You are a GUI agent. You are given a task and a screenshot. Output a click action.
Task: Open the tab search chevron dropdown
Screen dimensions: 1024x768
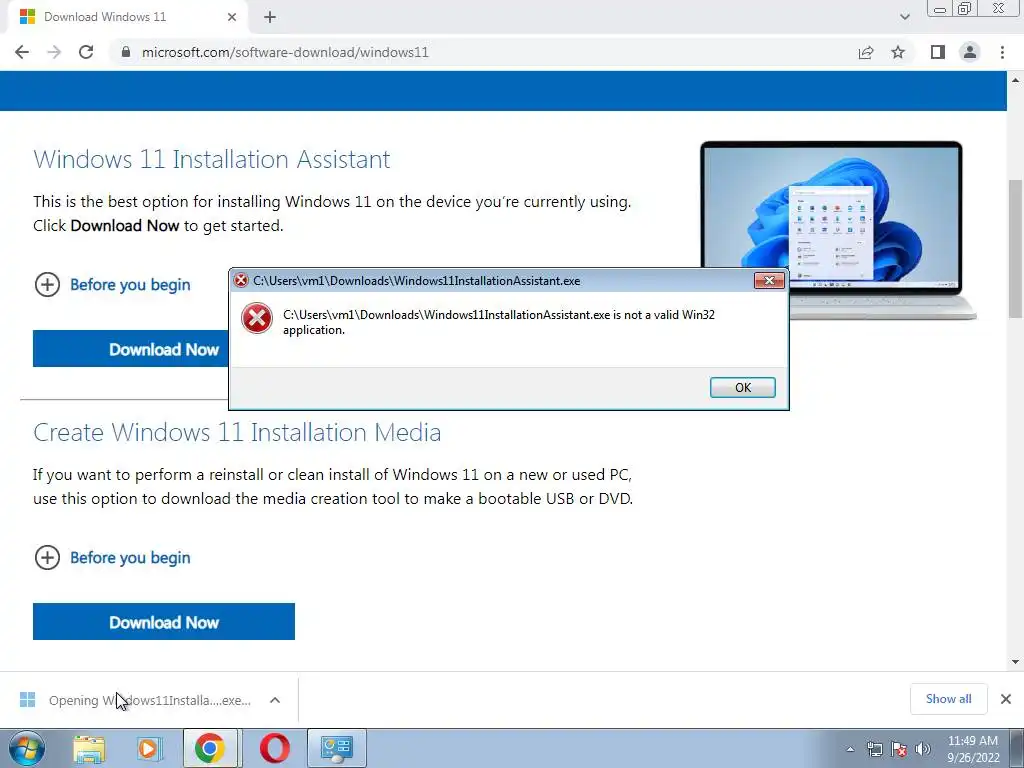904,17
